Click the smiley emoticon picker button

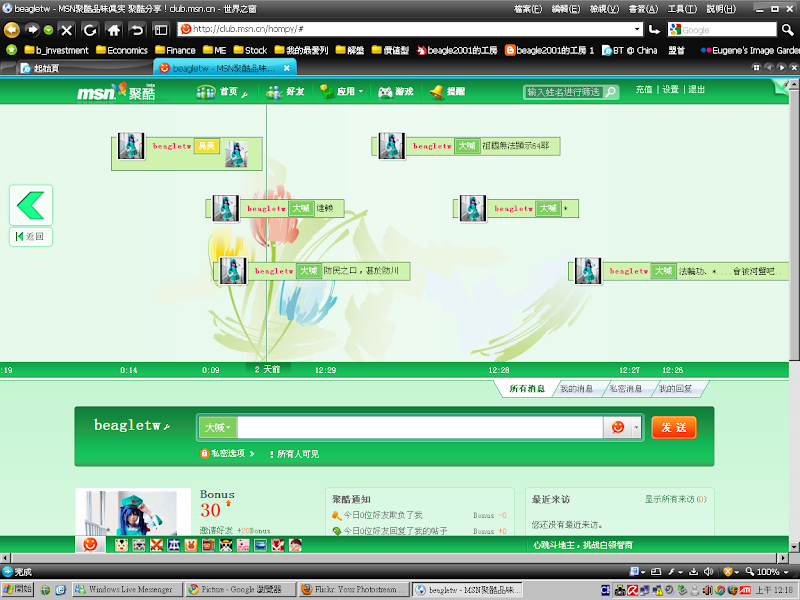[617, 428]
